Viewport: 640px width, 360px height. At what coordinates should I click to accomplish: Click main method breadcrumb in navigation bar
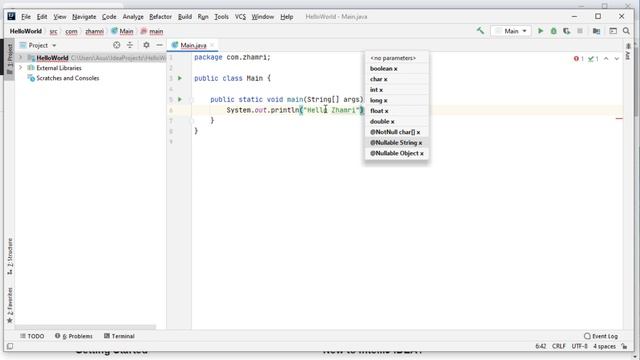[x=152, y=31]
